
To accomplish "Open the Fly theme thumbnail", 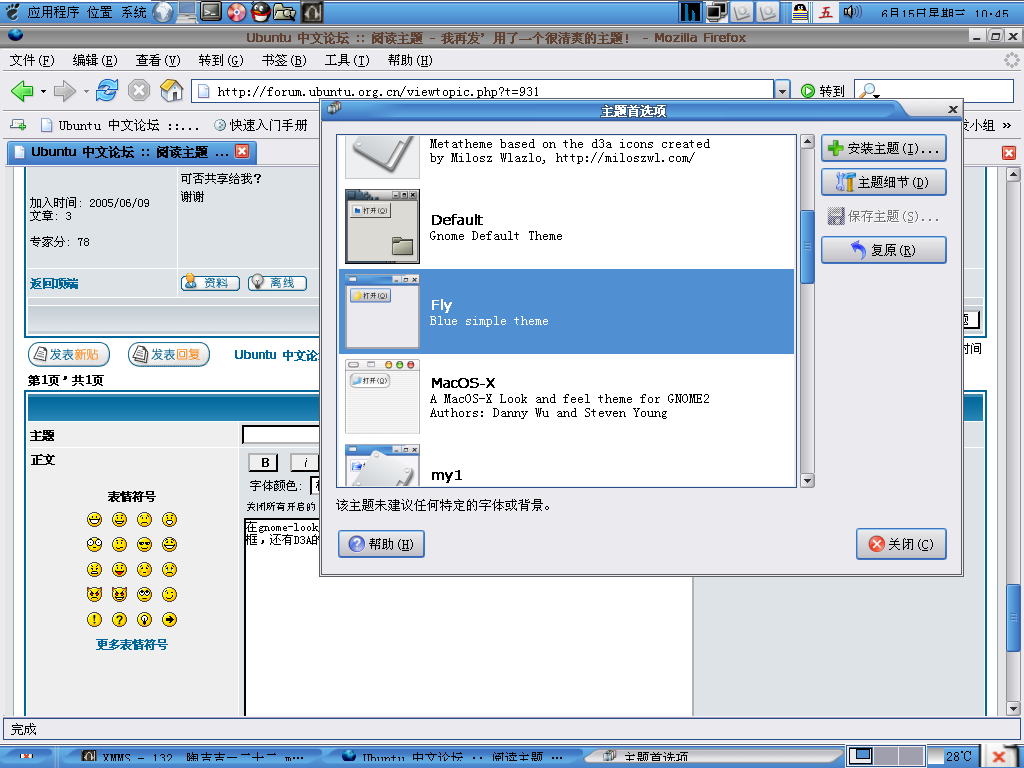I will pyautogui.click(x=382, y=312).
